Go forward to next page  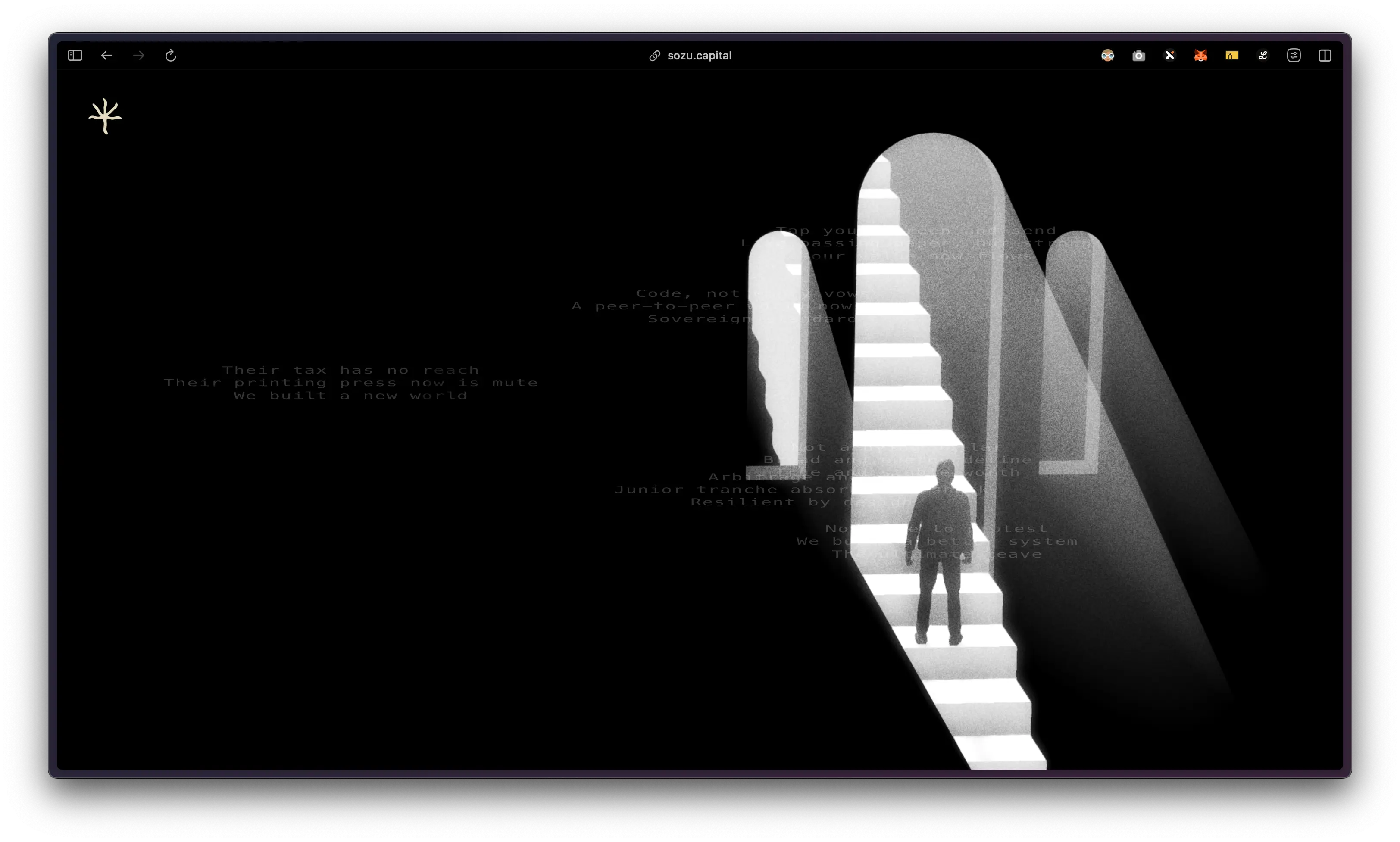tap(138, 56)
